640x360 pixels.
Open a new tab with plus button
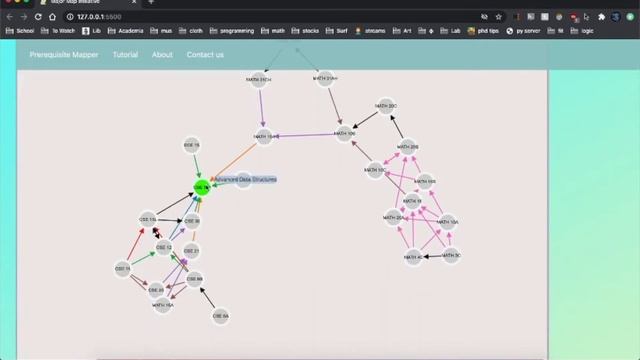coord(151,2)
